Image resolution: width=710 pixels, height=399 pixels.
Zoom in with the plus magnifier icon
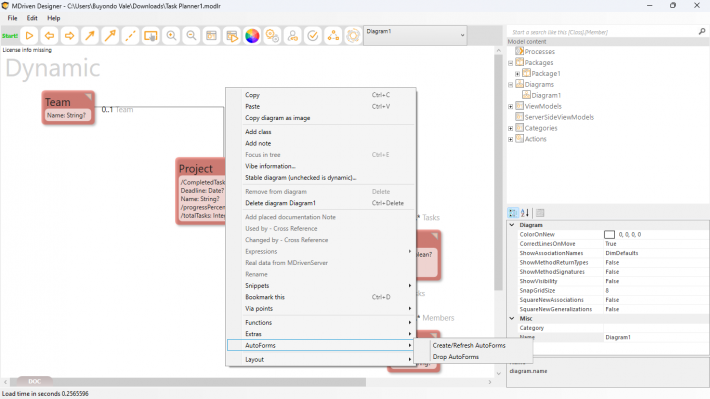pos(171,35)
